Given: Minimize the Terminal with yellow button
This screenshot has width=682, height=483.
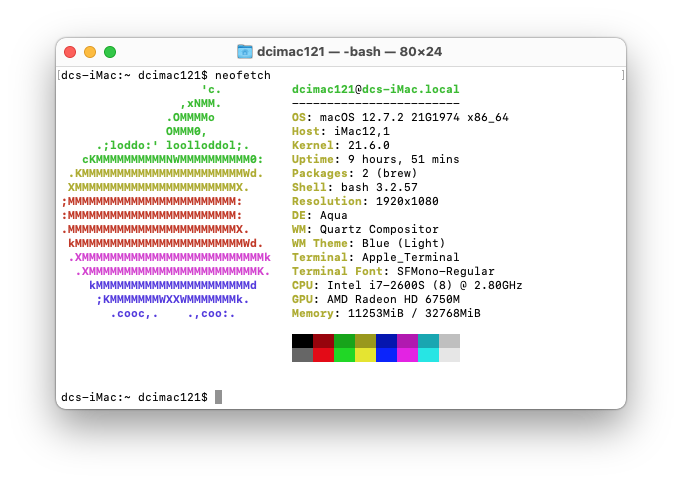Looking at the screenshot, I should (90, 52).
